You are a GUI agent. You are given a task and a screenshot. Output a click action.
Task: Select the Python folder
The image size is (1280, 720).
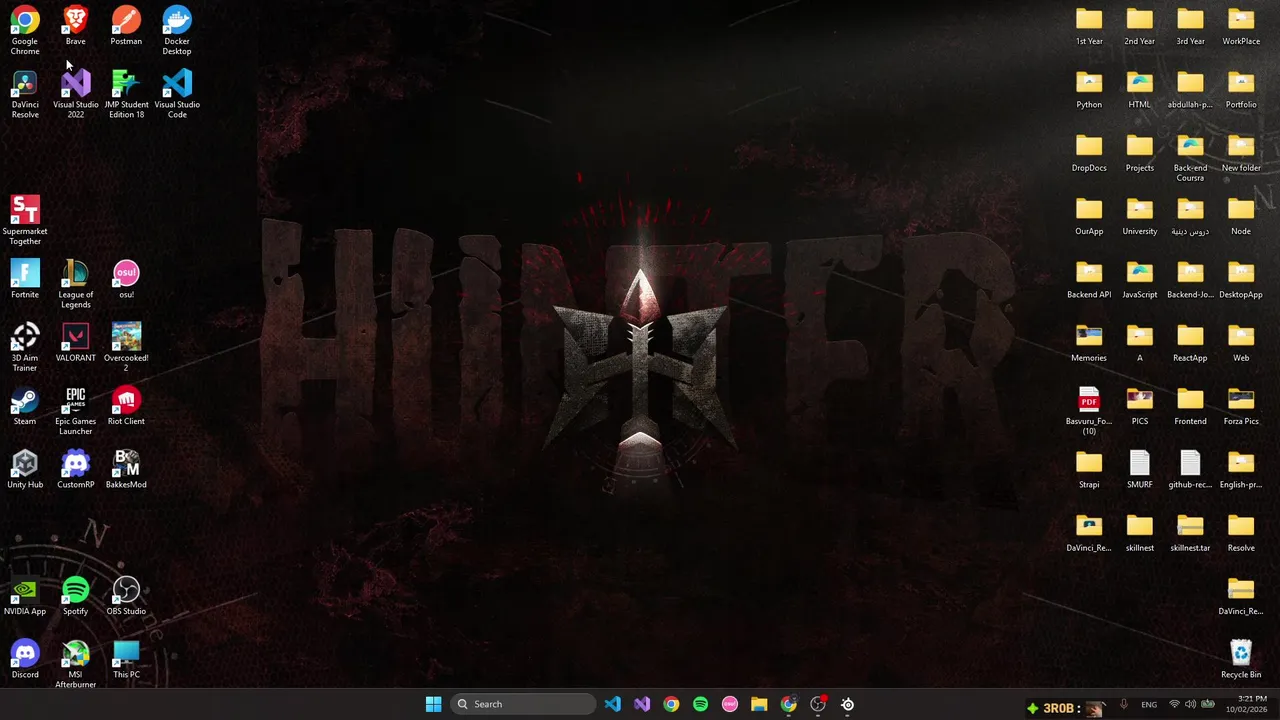click(x=1089, y=89)
